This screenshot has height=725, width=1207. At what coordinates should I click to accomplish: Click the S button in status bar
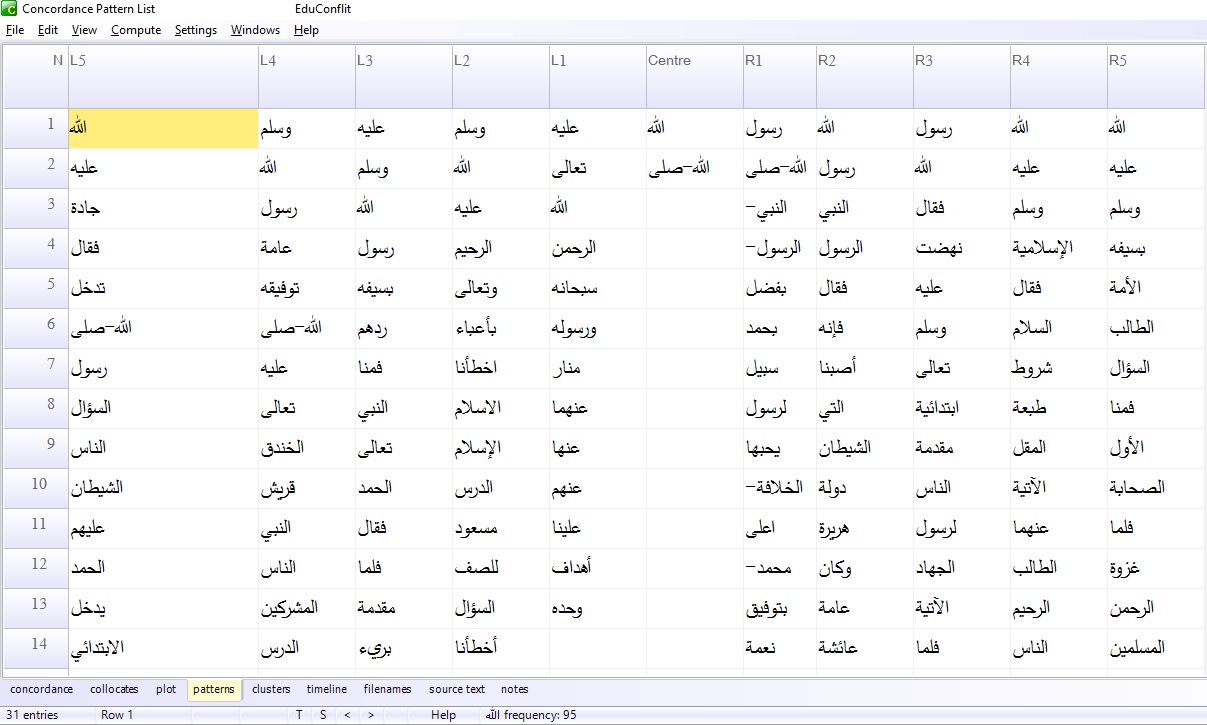(323, 715)
